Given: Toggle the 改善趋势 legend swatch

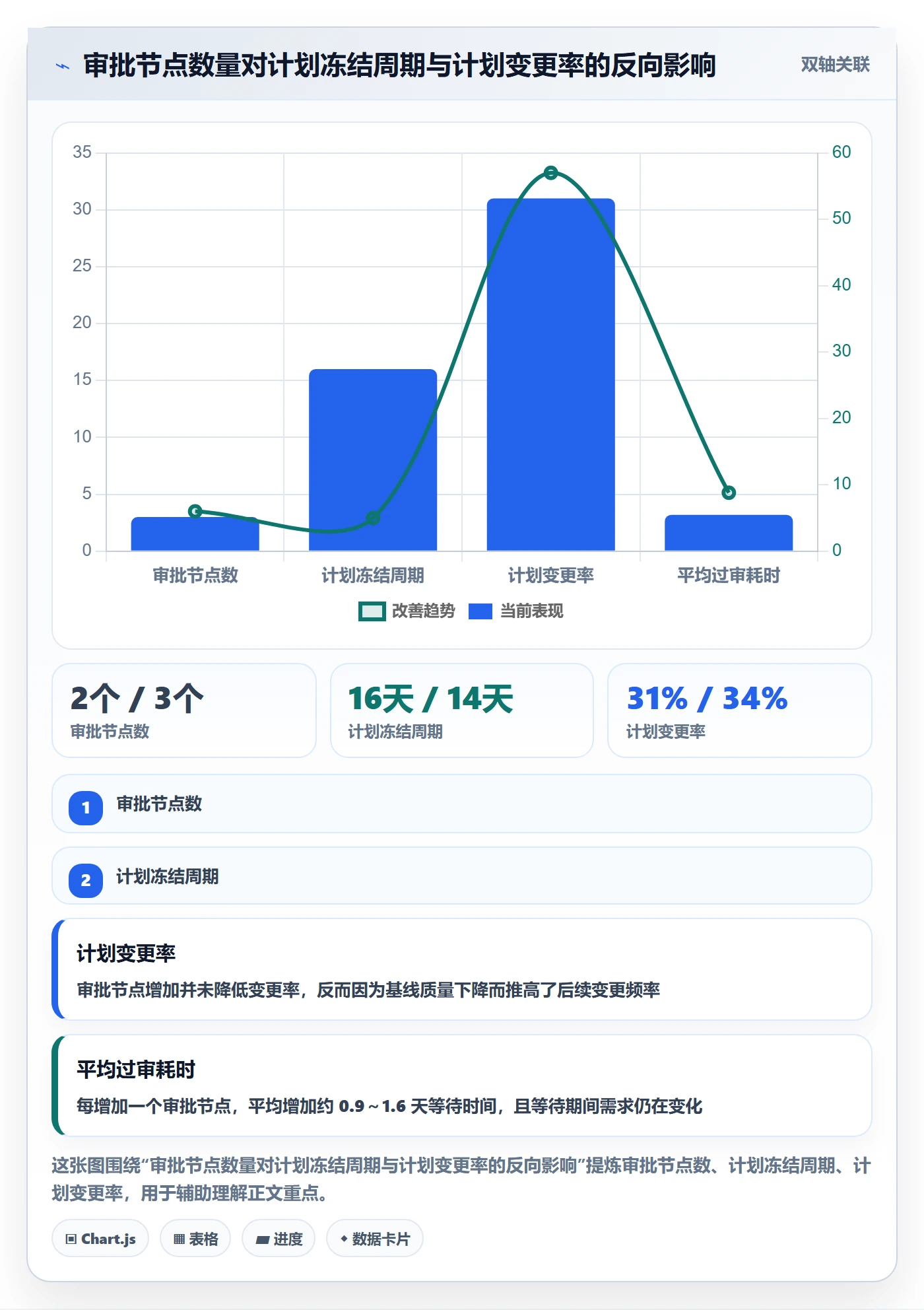Looking at the screenshot, I should pyautogui.click(x=372, y=611).
